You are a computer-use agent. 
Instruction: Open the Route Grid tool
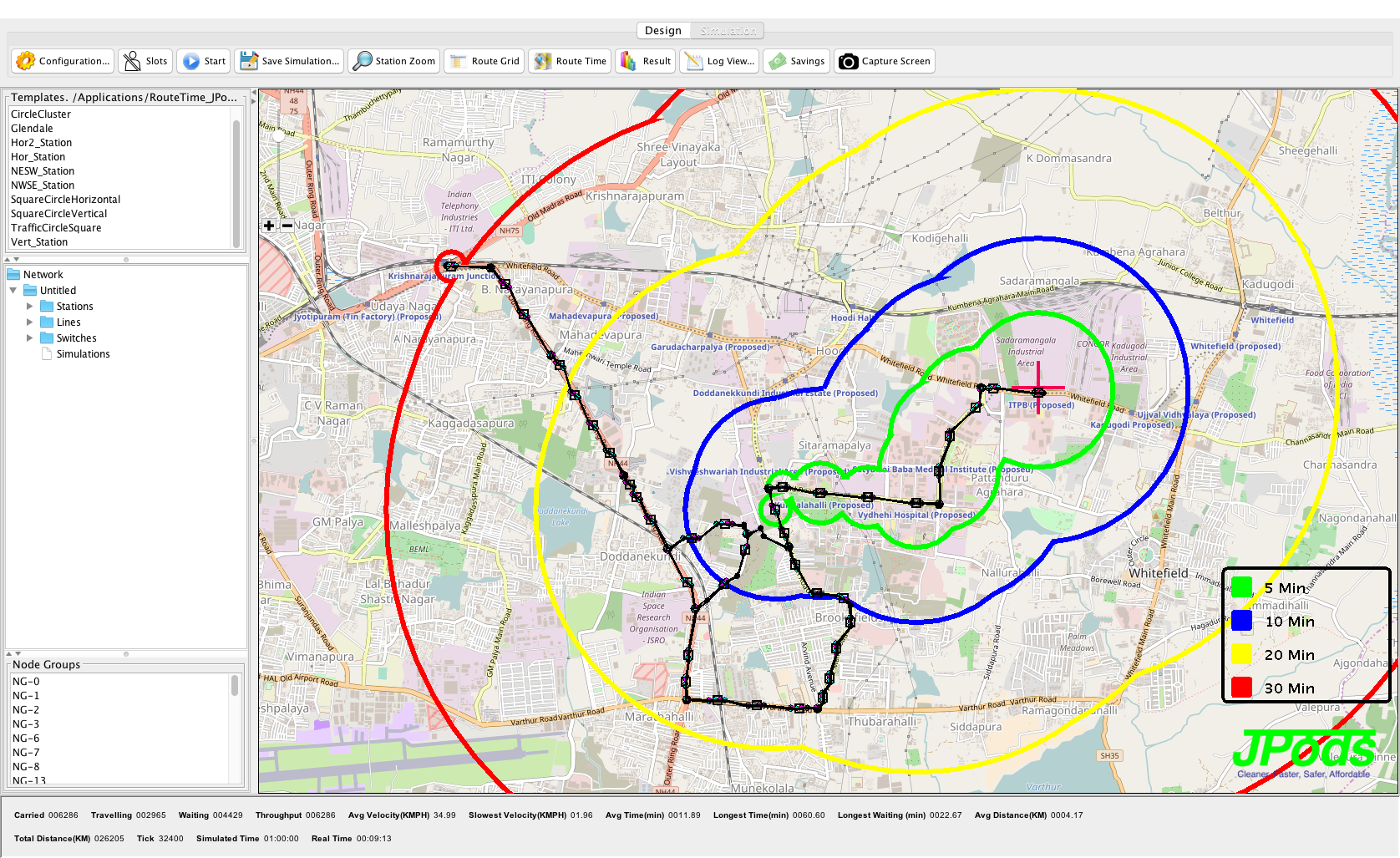[x=458, y=61]
